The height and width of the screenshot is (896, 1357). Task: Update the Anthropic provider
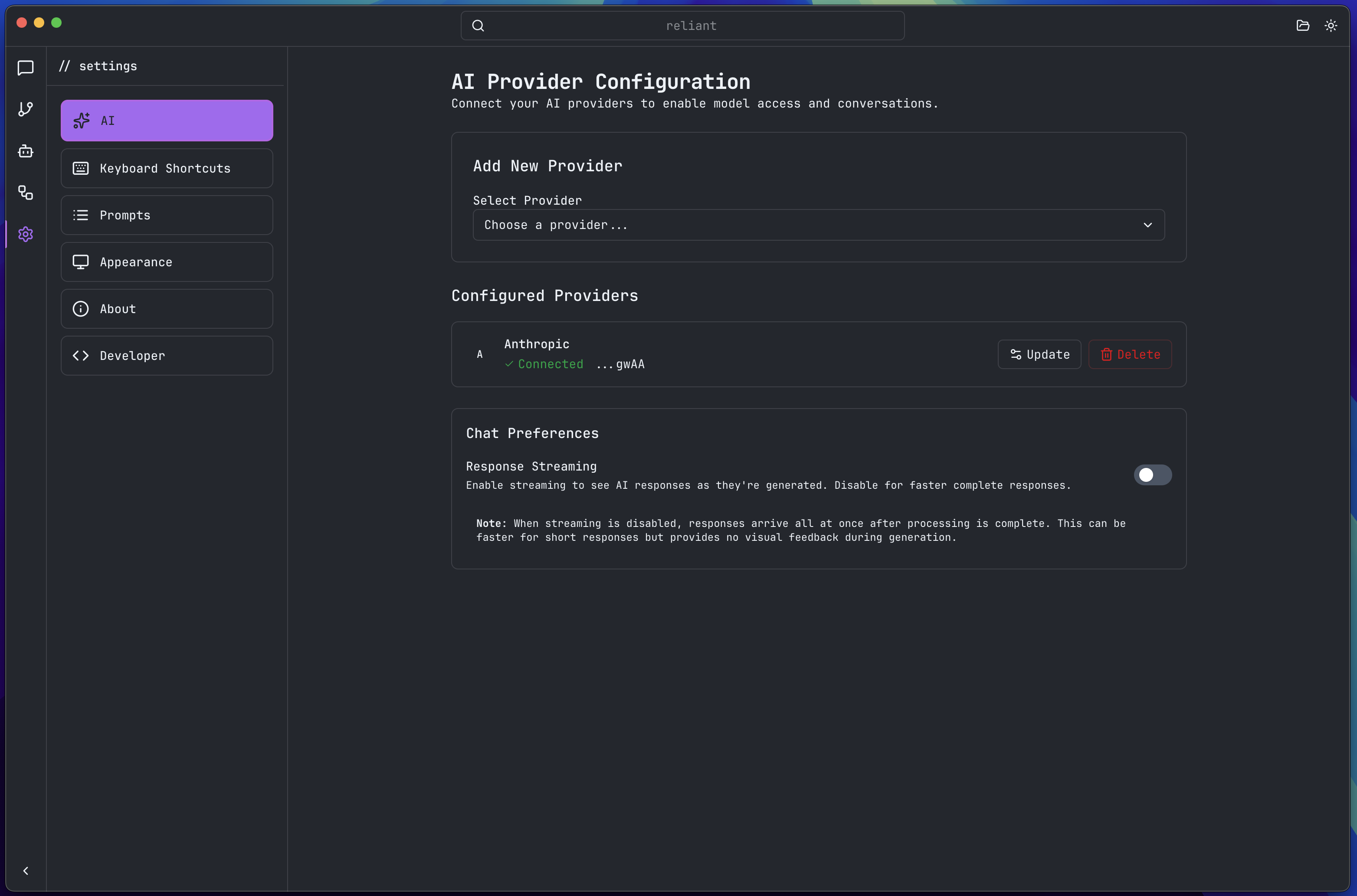coord(1039,354)
